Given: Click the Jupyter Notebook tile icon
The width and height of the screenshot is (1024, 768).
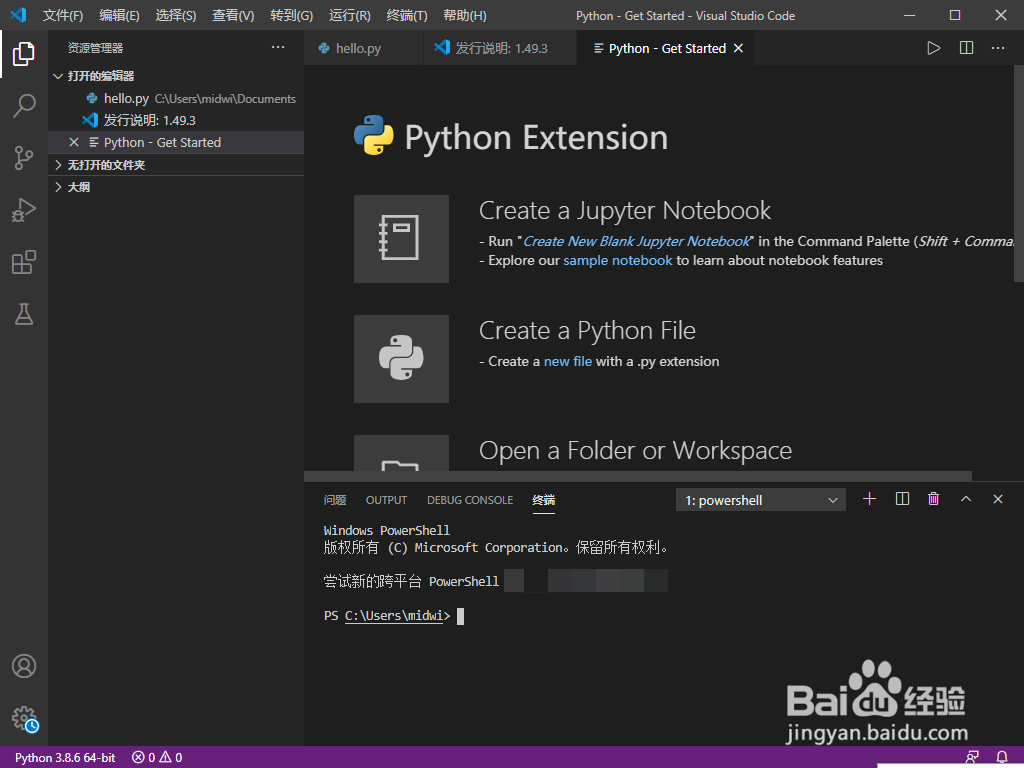Looking at the screenshot, I should [x=401, y=238].
